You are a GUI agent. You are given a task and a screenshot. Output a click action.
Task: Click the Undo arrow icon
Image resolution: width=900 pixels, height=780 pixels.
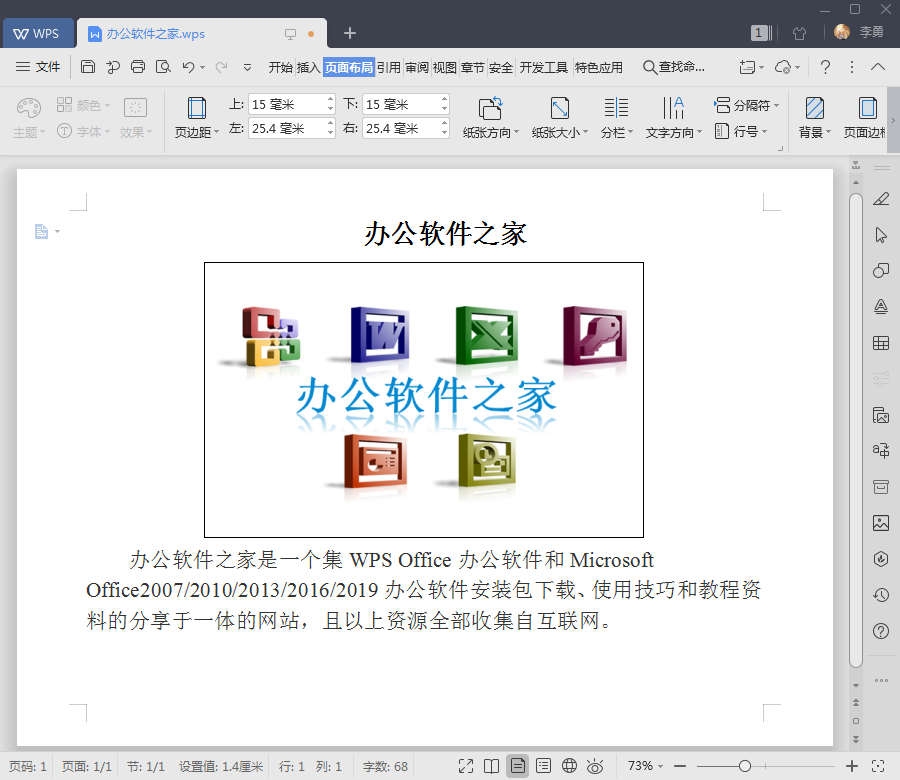188,67
